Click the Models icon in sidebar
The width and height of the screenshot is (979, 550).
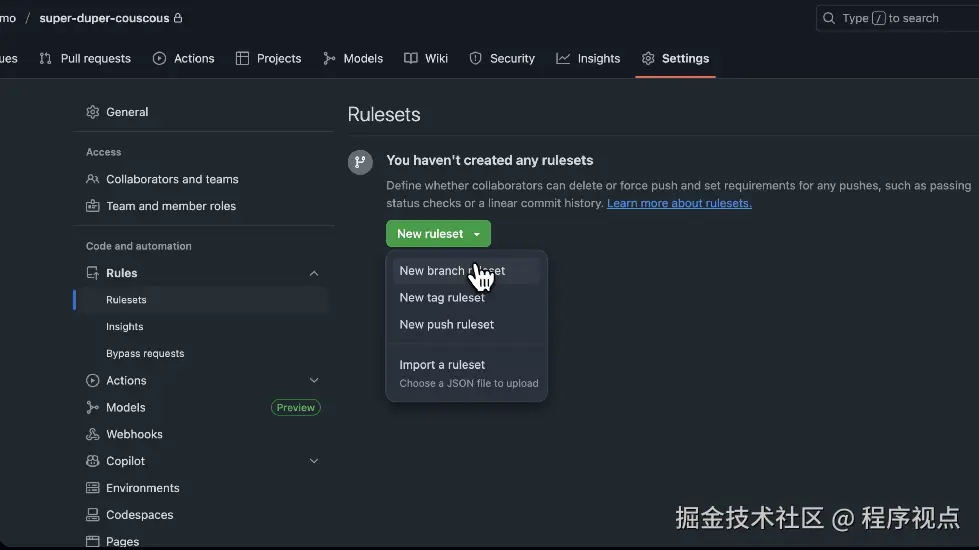tap(92, 407)
